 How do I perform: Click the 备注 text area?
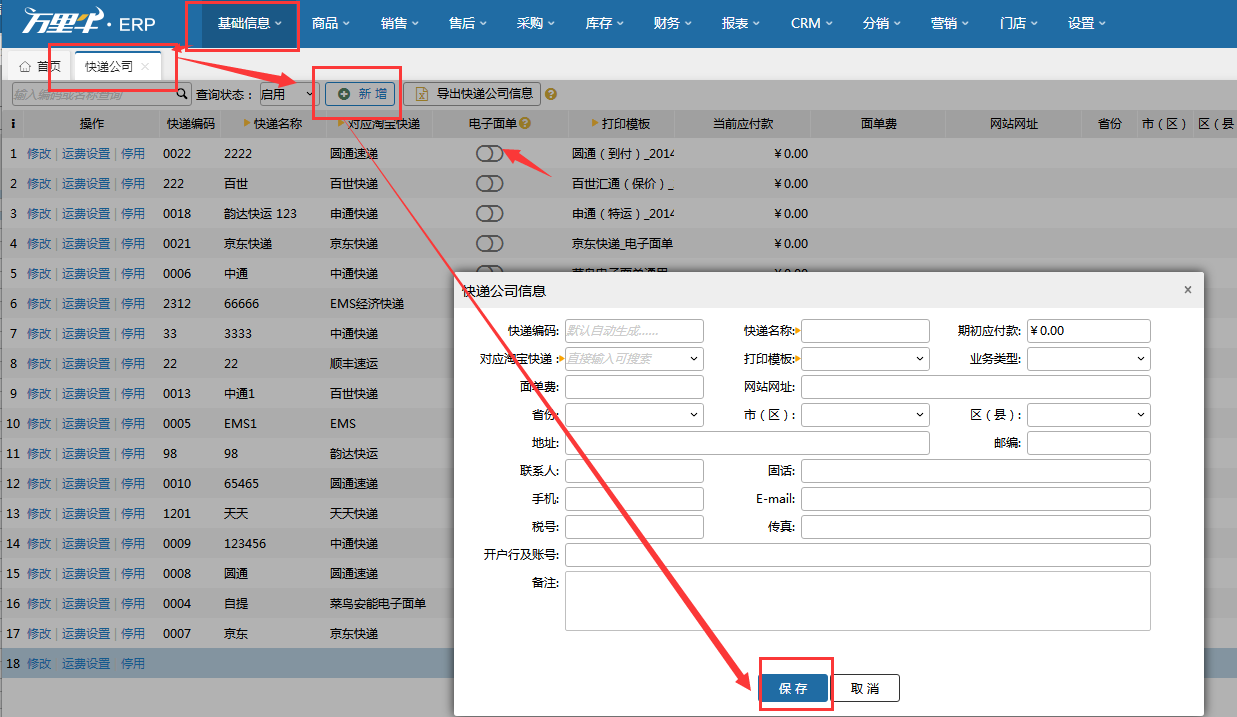[858, 600]
